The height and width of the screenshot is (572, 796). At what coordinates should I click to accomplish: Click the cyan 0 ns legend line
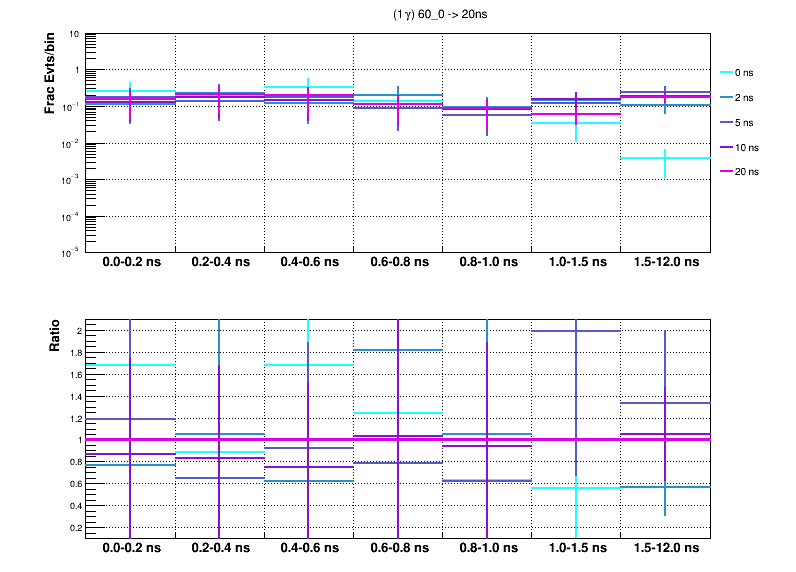click(727, 73)
